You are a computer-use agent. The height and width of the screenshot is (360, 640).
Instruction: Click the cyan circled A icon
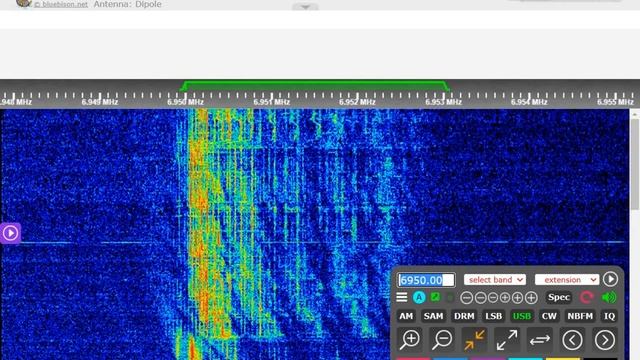[x=419, y=297]
